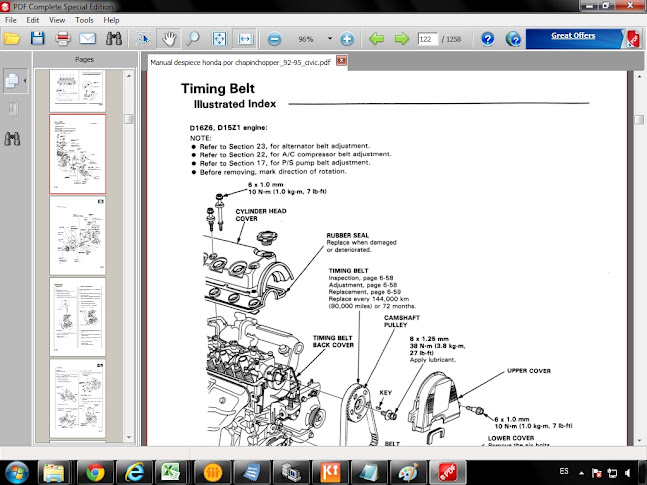Open the Edit menu
647x485 pixels.
click(33, 20)
